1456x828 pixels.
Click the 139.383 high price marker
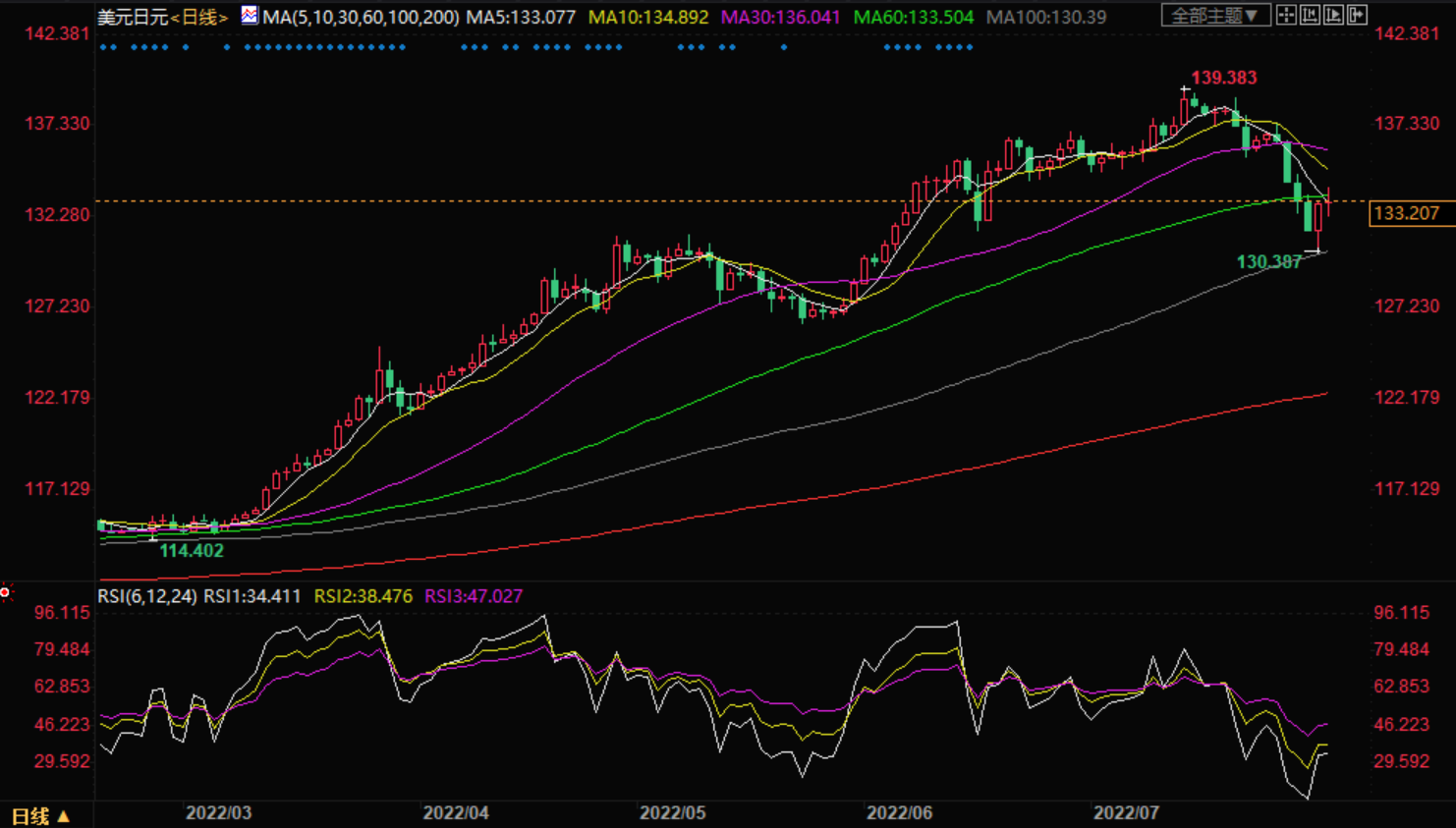click(1223, 78)
